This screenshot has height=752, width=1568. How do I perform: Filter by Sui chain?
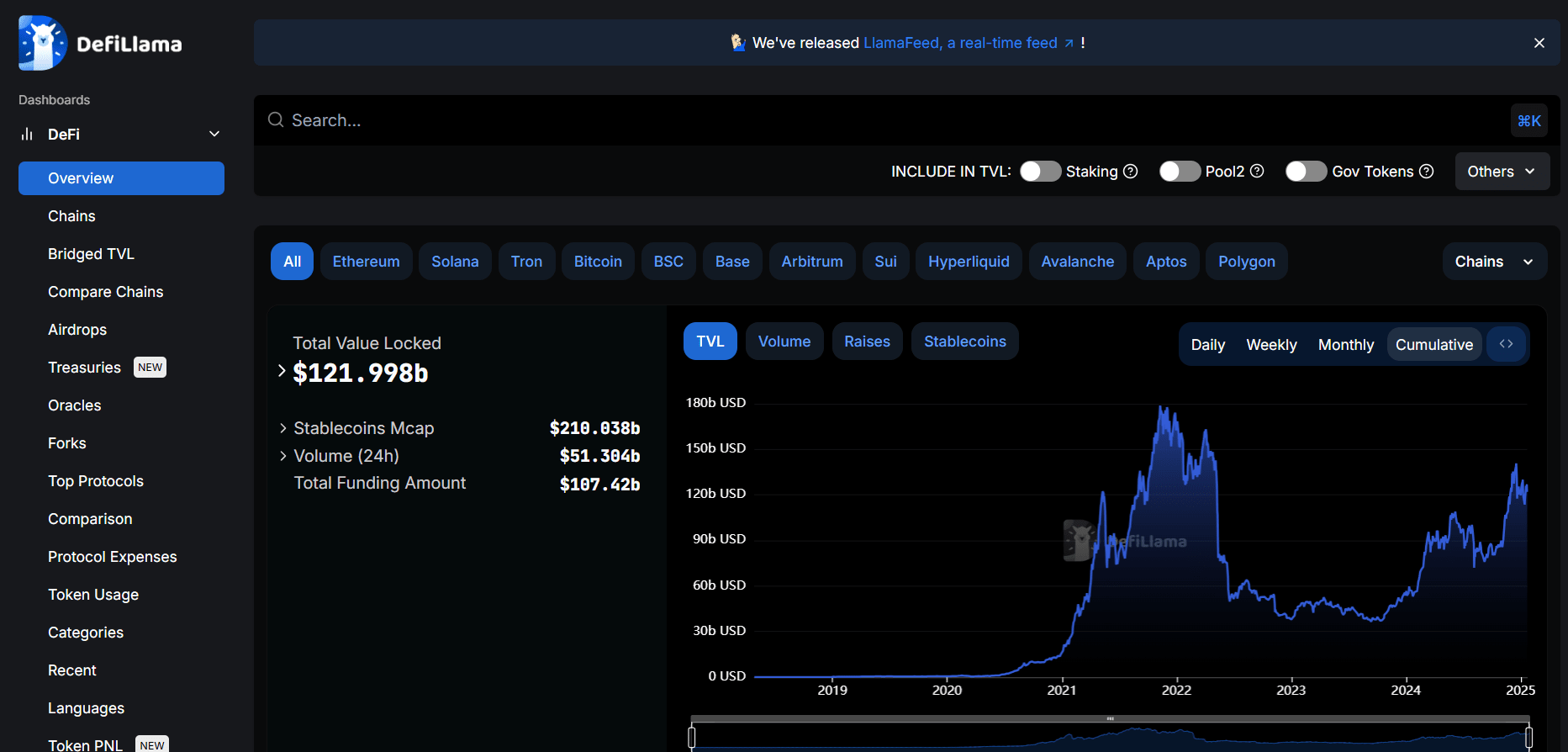click(886, 262)
